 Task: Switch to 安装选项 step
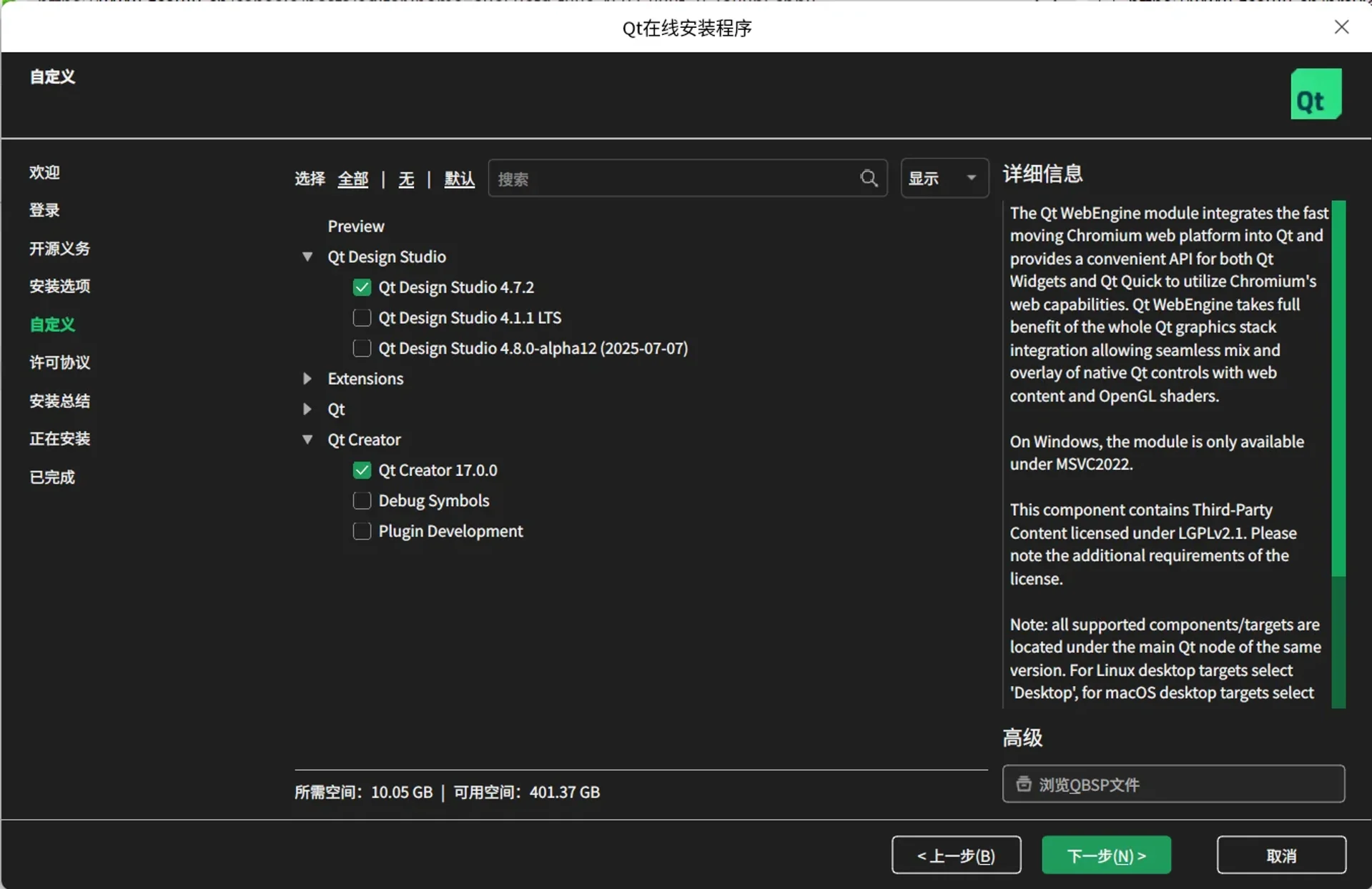coord(59,286)
